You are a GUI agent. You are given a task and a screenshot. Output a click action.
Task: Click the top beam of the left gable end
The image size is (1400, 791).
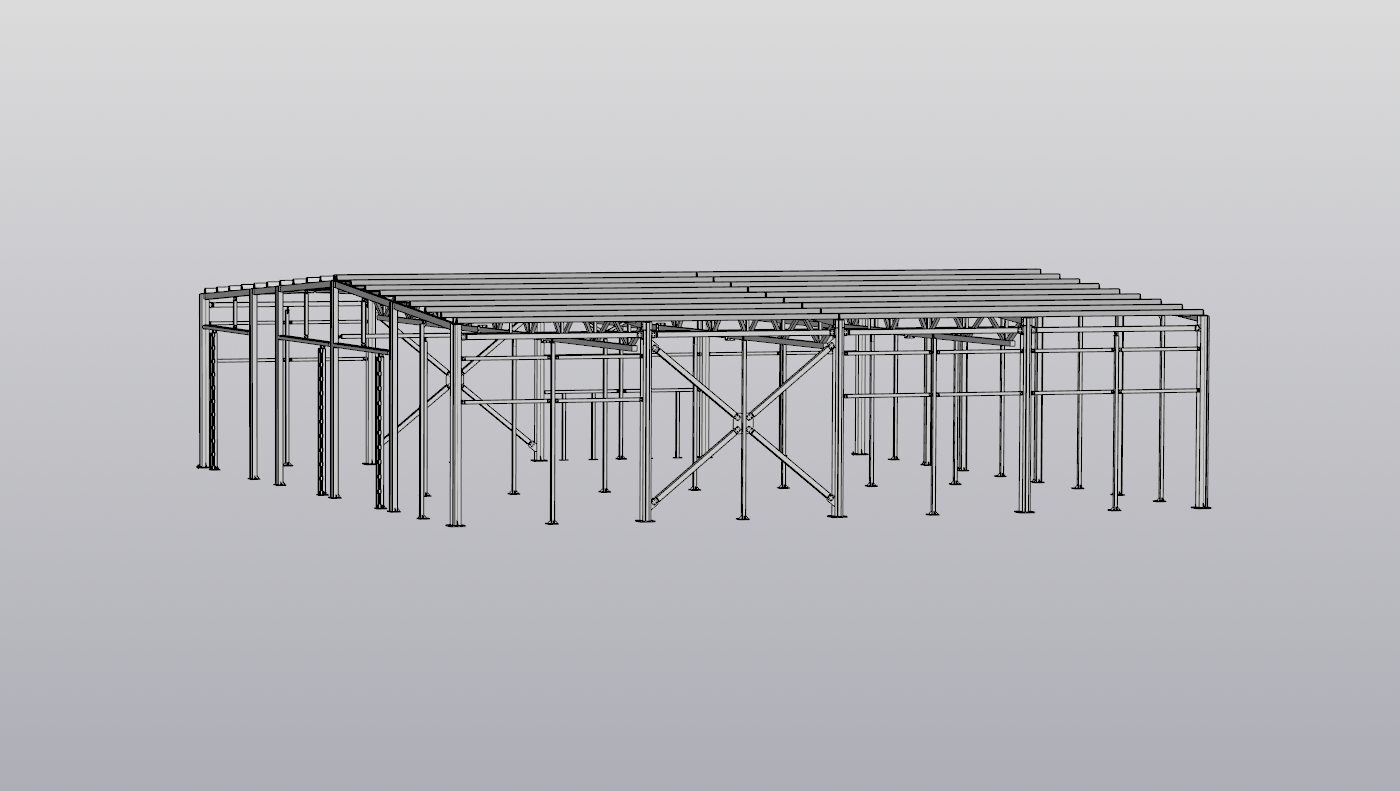pyautogui.click(x=268, y=290)
